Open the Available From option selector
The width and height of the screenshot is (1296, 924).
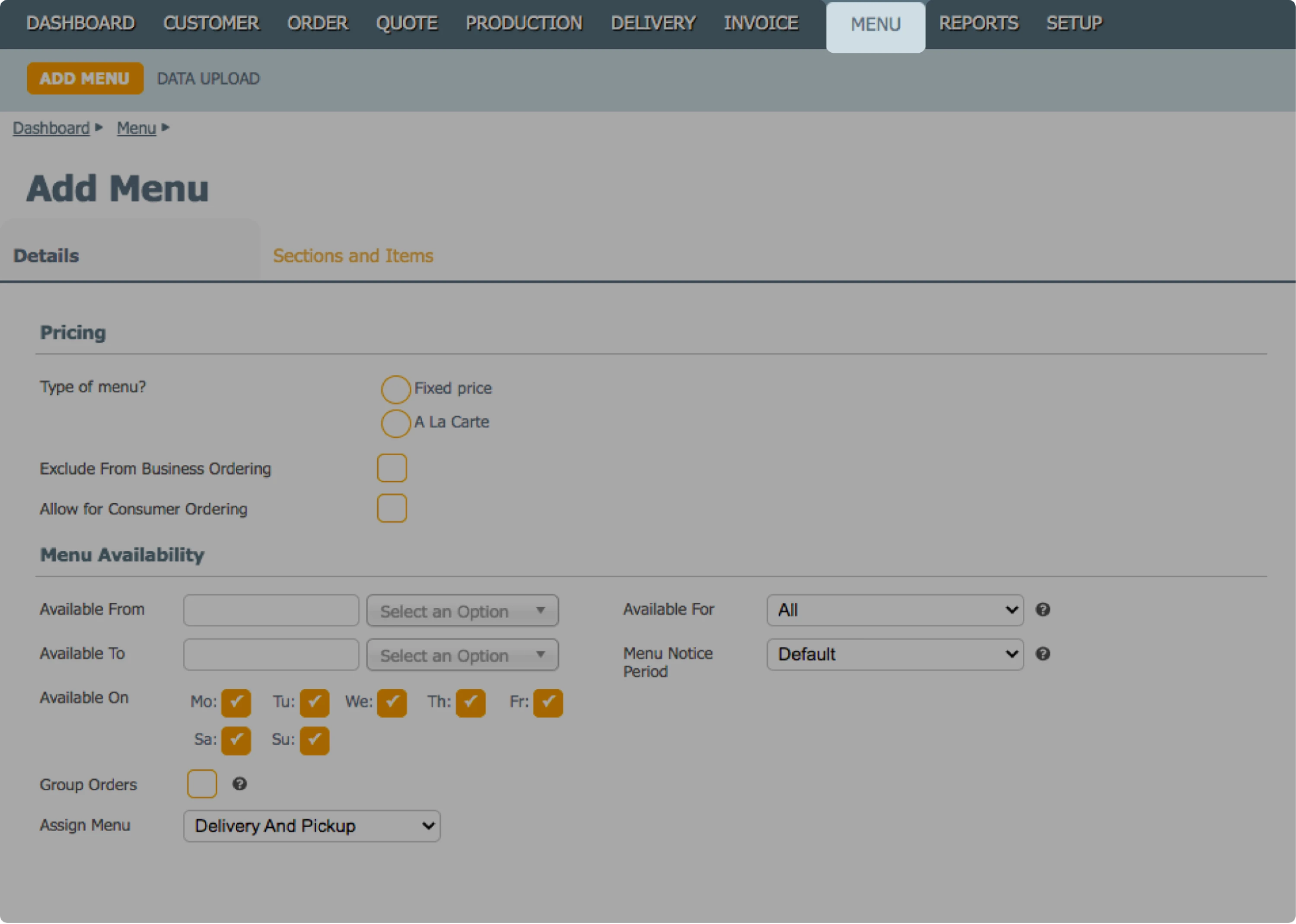click(462, 610)
